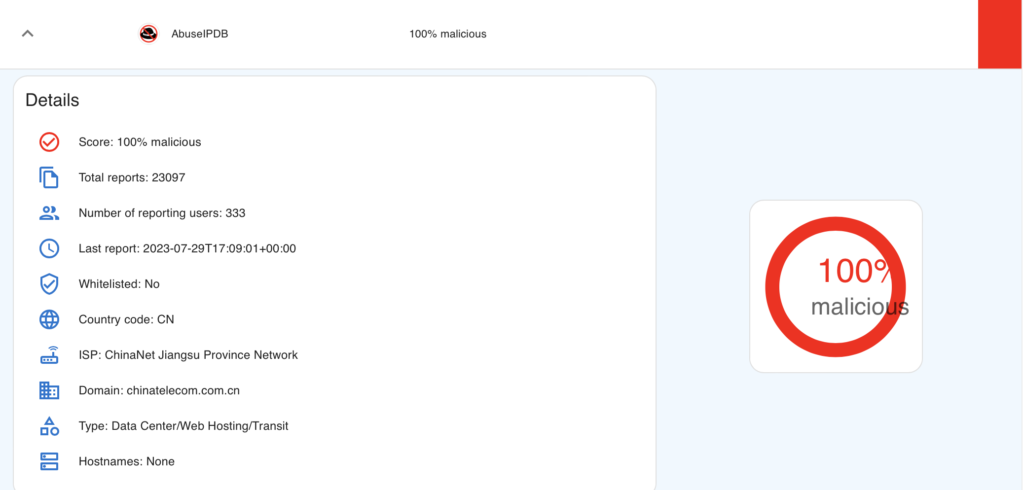1024x490 pixels.
Task: Click the red checkmark score icon
Action: click(49, 142)
